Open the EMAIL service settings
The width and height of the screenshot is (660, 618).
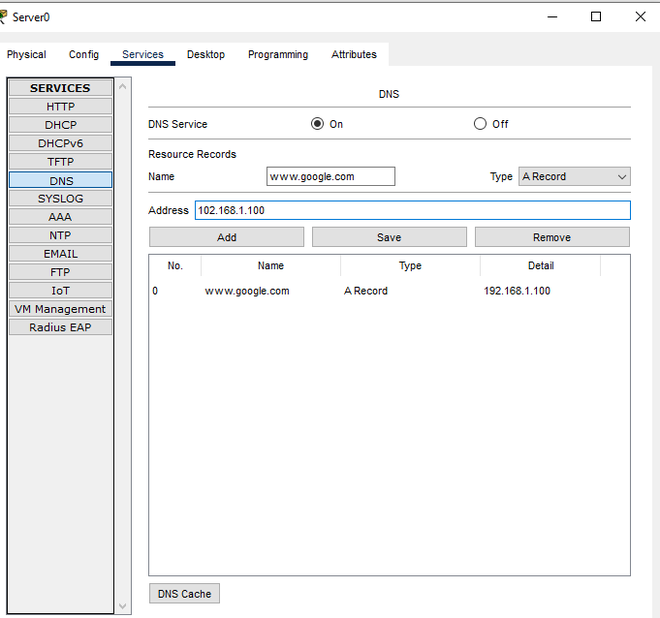[x=60, y=254]
